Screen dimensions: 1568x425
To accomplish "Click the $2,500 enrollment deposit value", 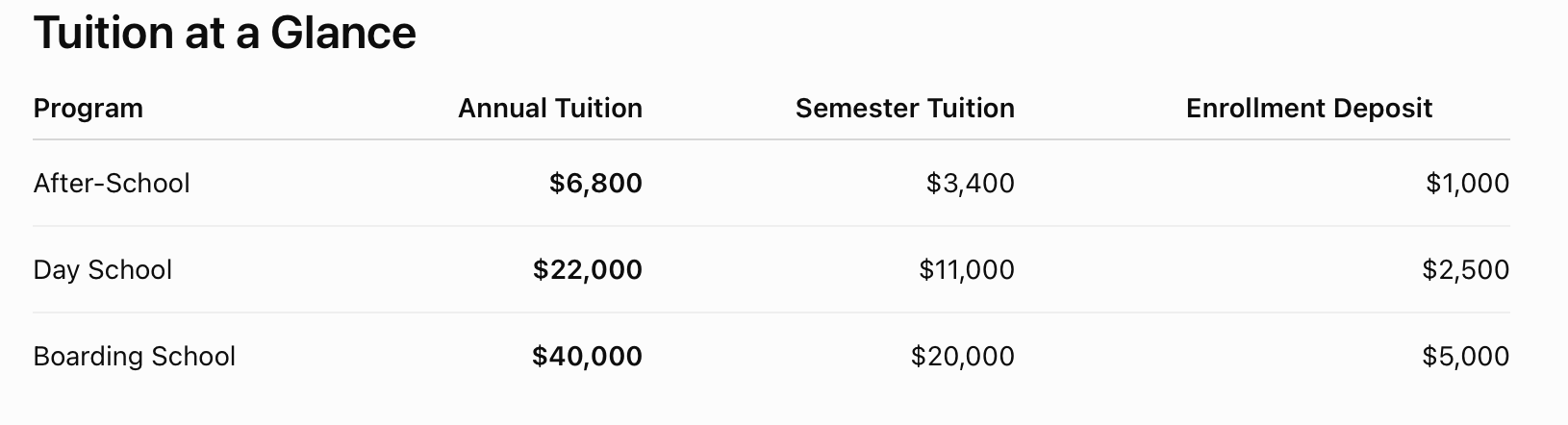I will (x=1466, y=269).
